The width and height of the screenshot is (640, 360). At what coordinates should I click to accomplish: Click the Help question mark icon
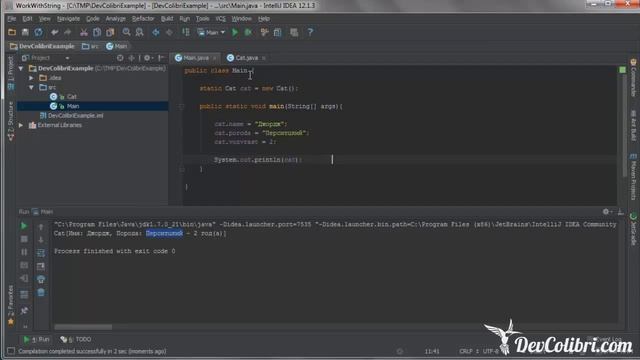[x=310, y=32]
